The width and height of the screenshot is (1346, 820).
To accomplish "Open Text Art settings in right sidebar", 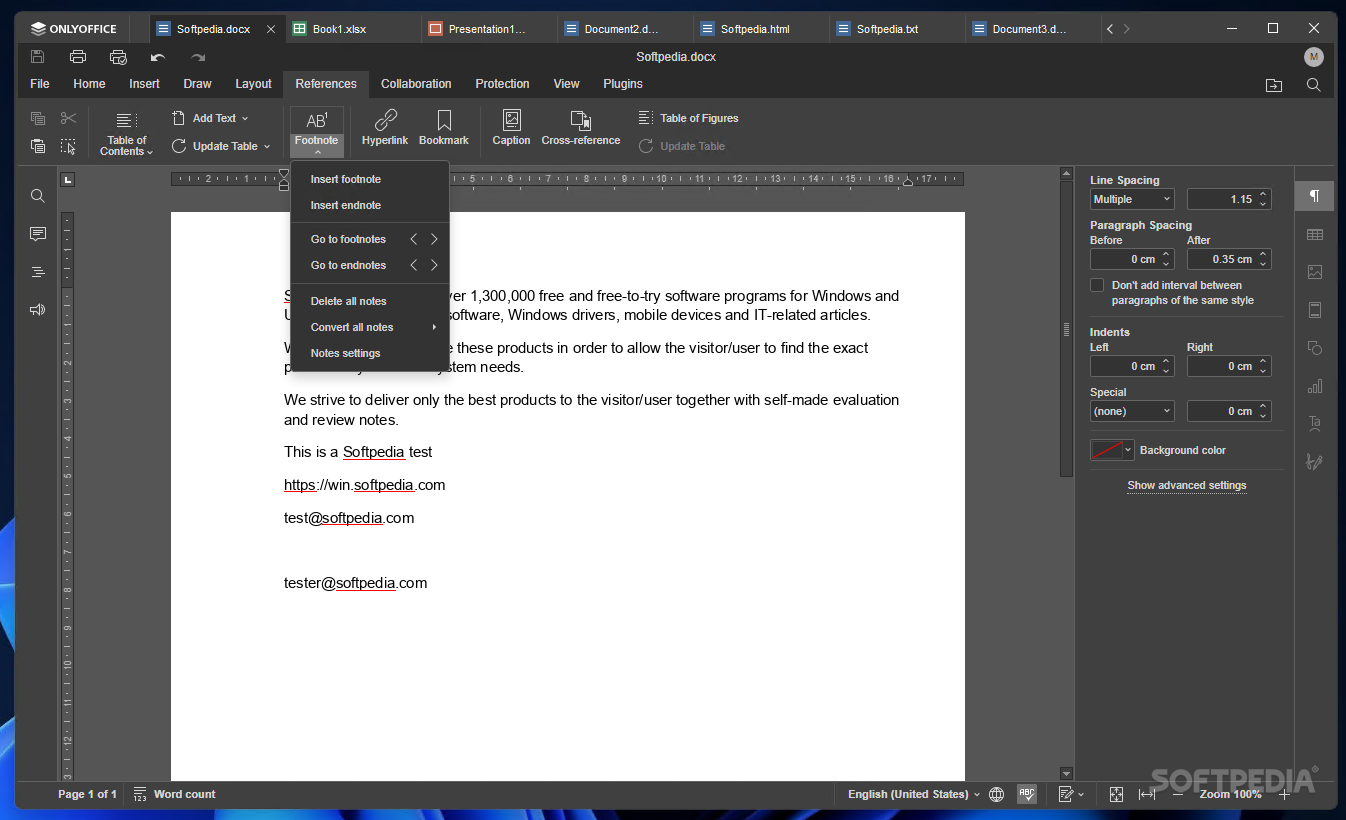I will [x=1315, y=424].
